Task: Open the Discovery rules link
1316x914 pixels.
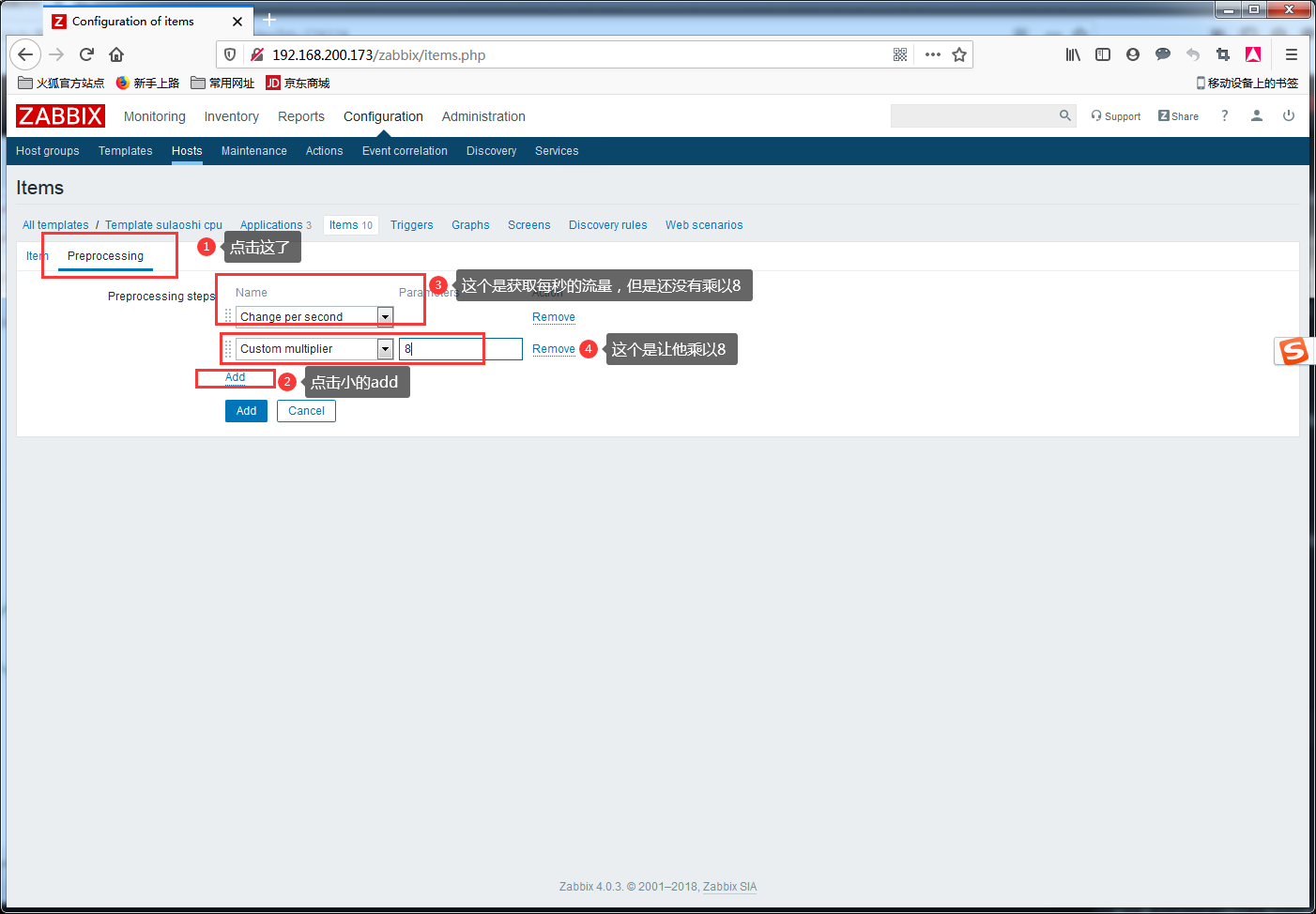Action: click(608, 225)
